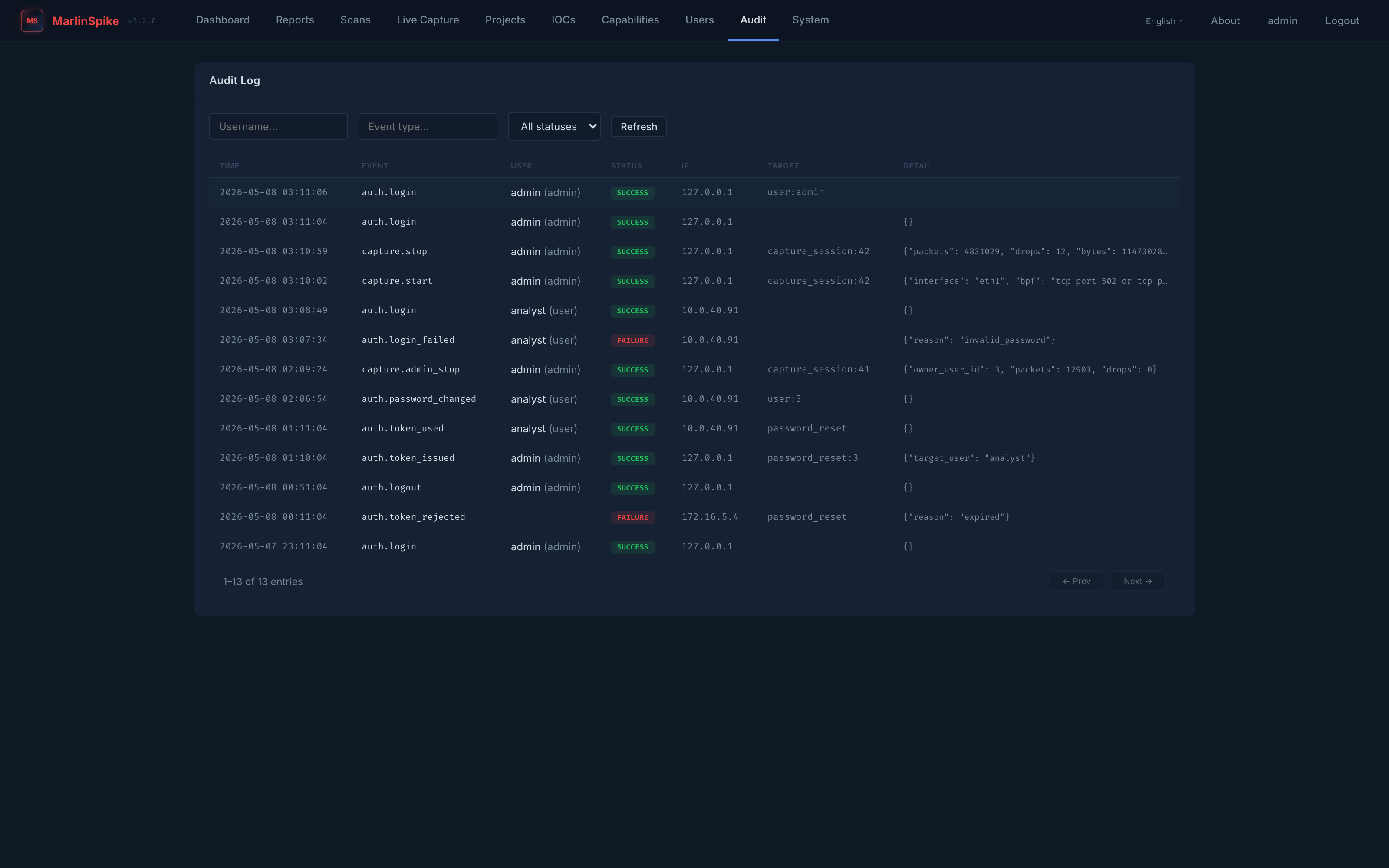Select the capture.start event cell
Image resolution: width=1389 pixels, height=868 pixels.
[x=397, y=281]
